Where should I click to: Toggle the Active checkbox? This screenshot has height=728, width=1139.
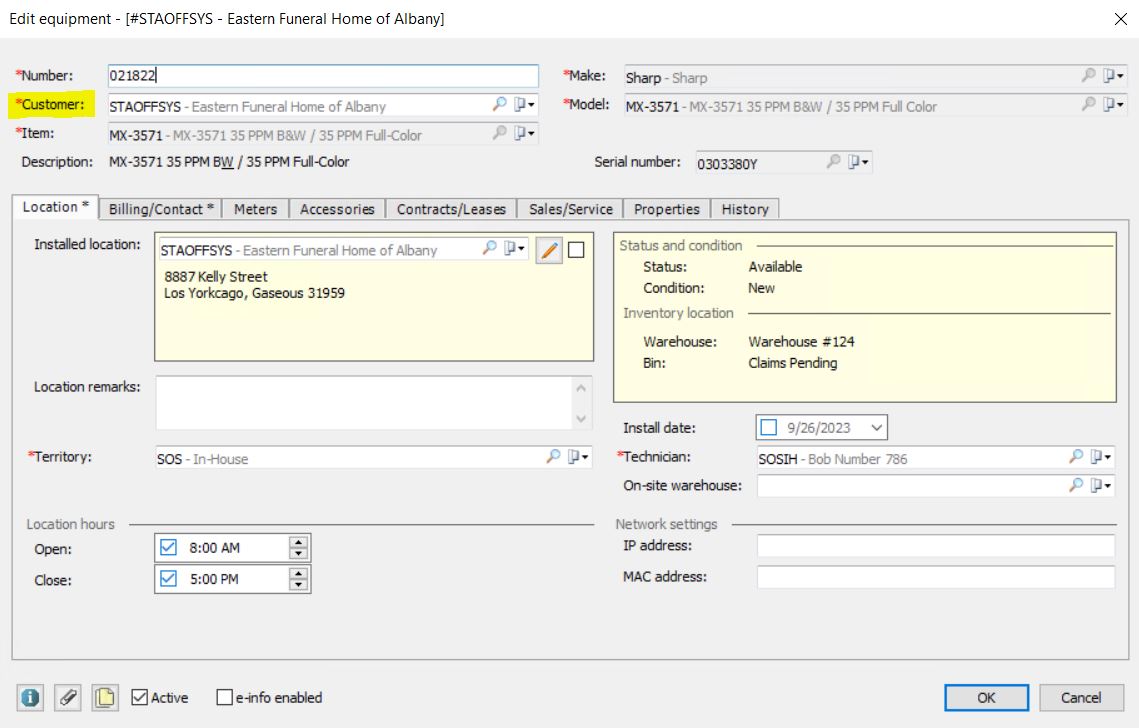[x=139, y=697]
